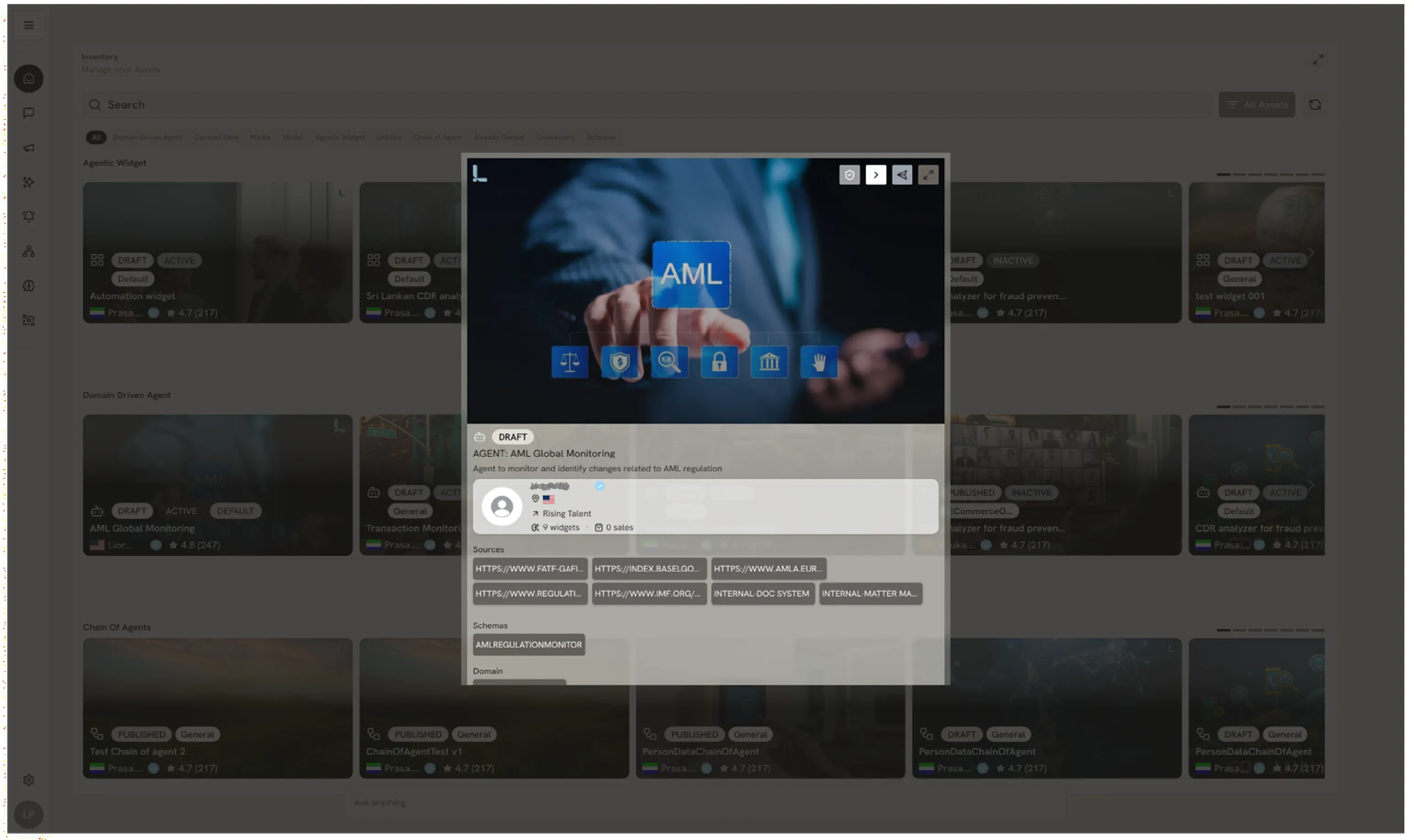Click the DRAFT status badge in modal

512,437
